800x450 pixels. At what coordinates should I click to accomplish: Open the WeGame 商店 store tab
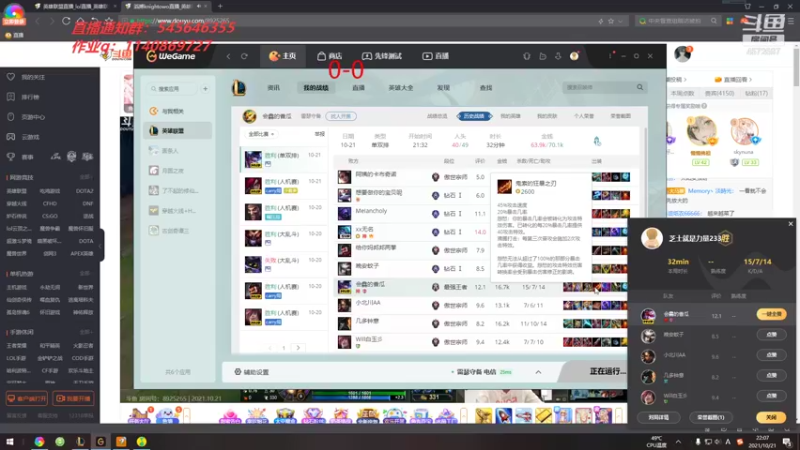pos(329,56)
